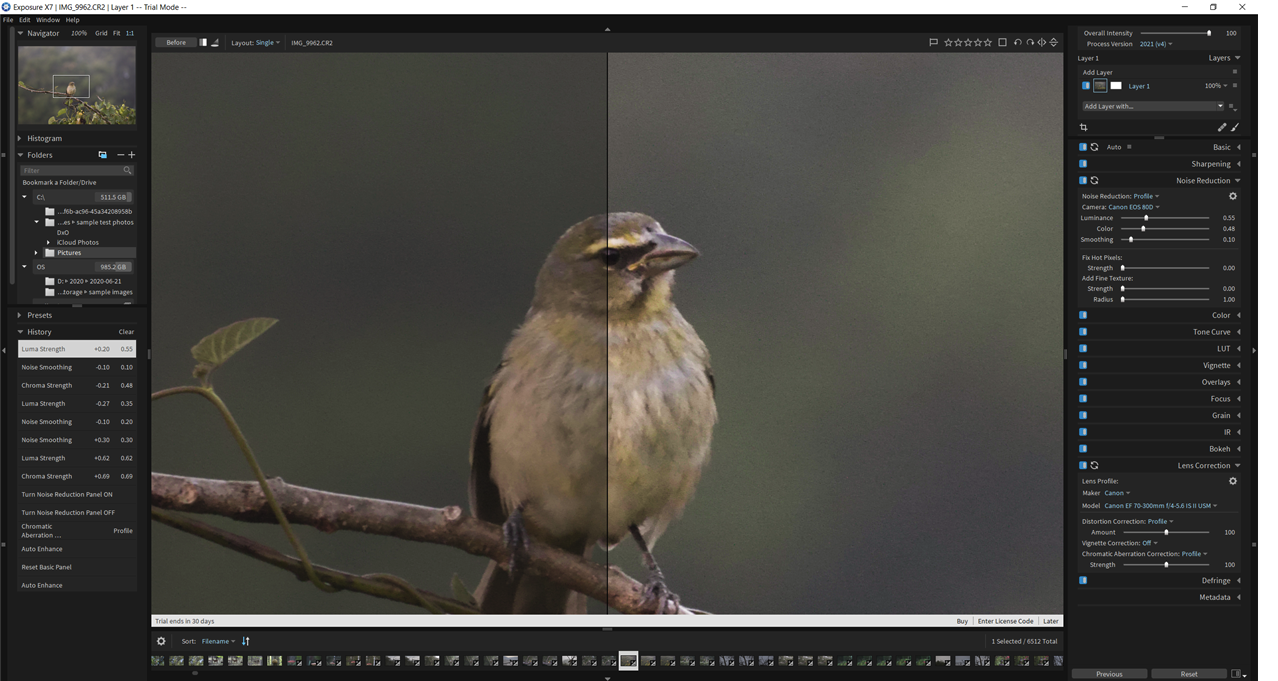The width and height of the screenshot is (1278, 681).
Task: Open the Edit menu
Action: click(24, 18)
